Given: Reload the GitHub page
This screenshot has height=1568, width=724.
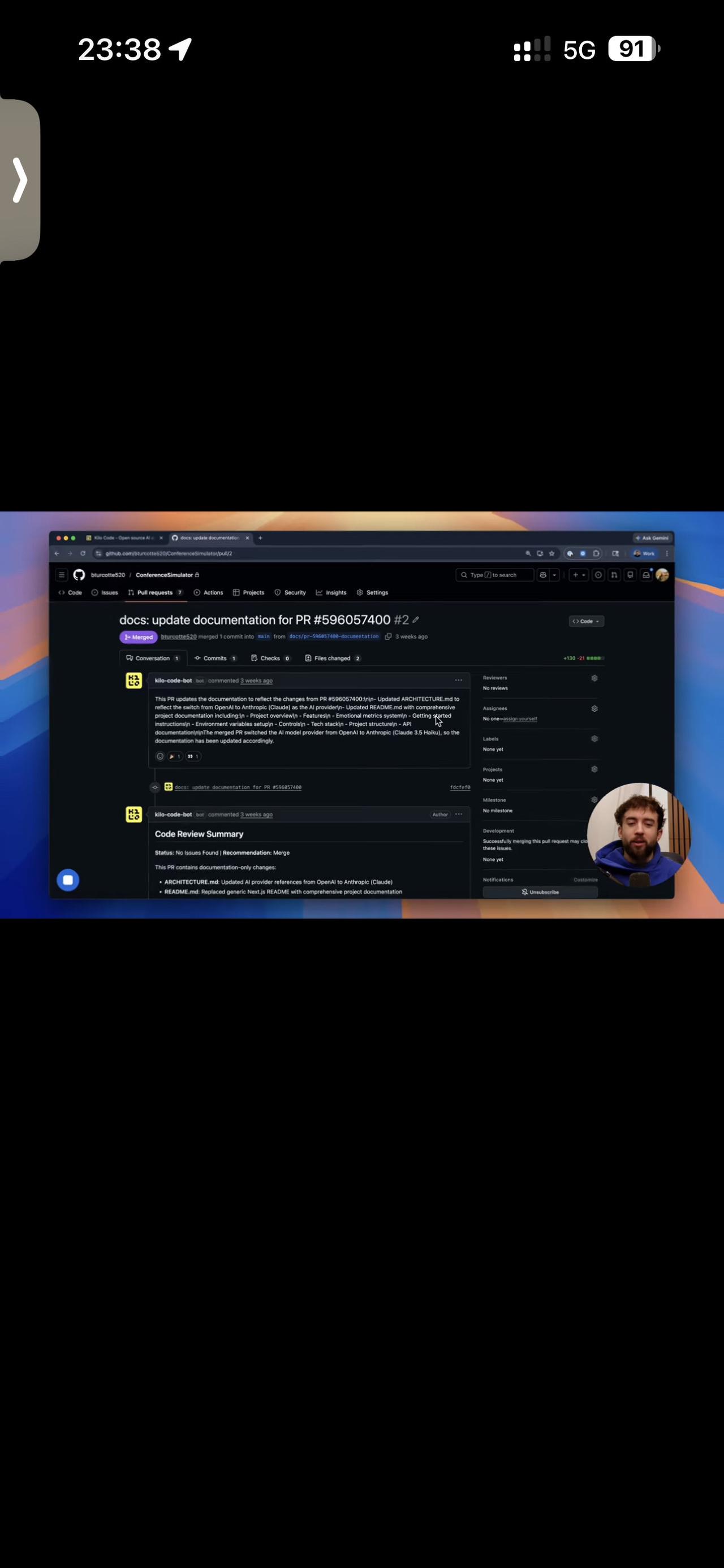Looking at the screenshot, I should click(x=83, y=553).
